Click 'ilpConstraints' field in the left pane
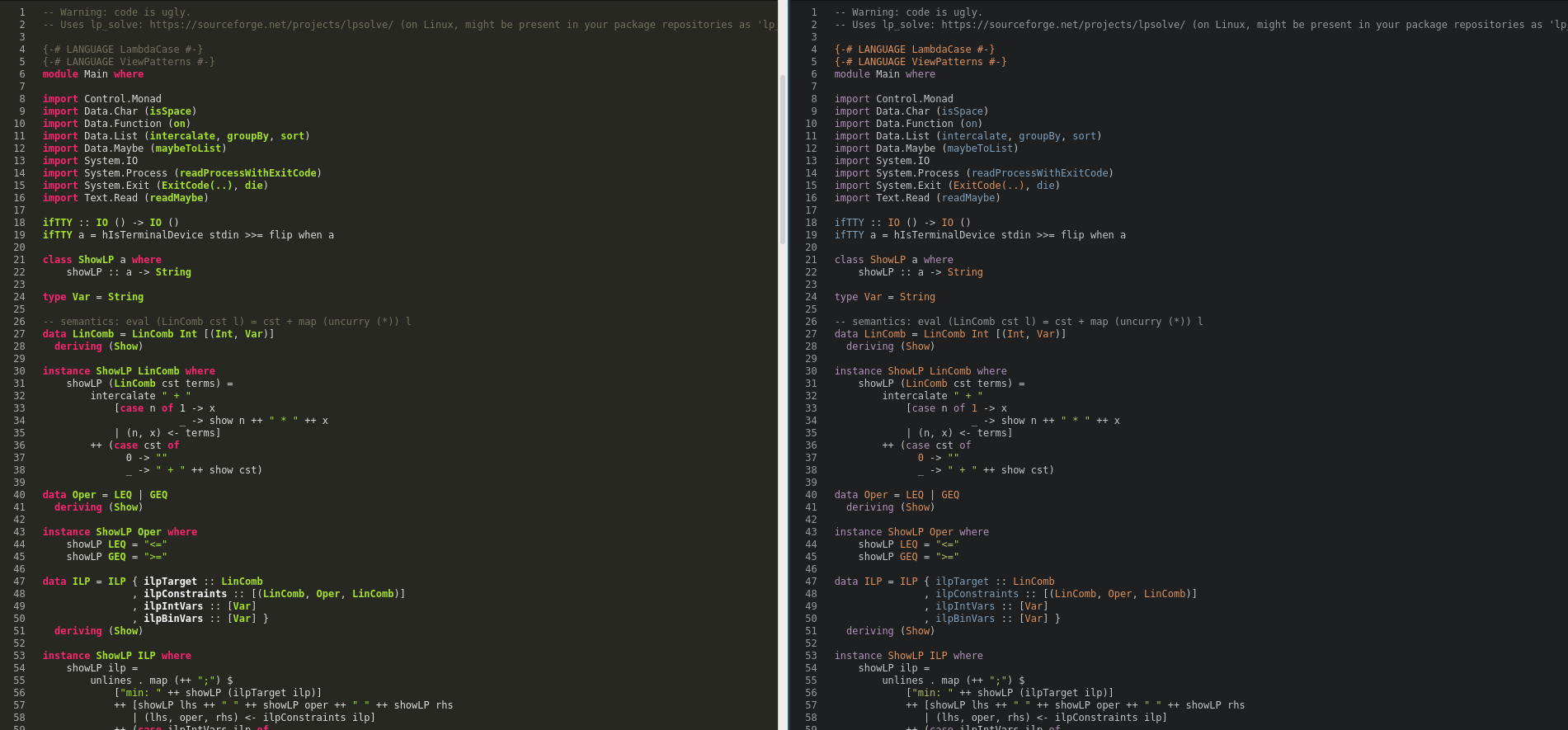Screen dimensions: 1568x730 [x=185, y=594]
